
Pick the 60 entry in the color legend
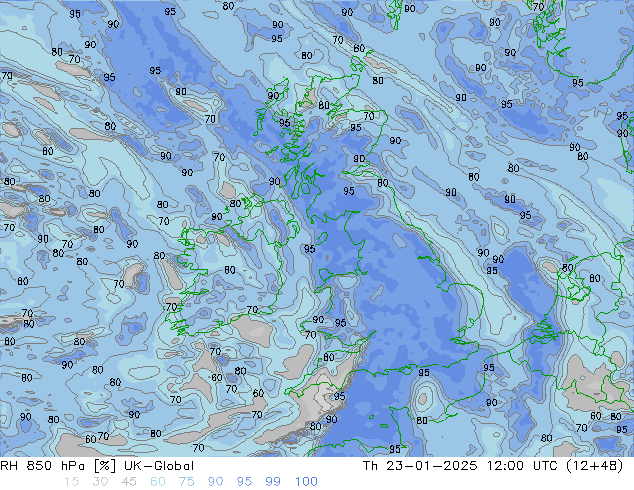(158, 482)
